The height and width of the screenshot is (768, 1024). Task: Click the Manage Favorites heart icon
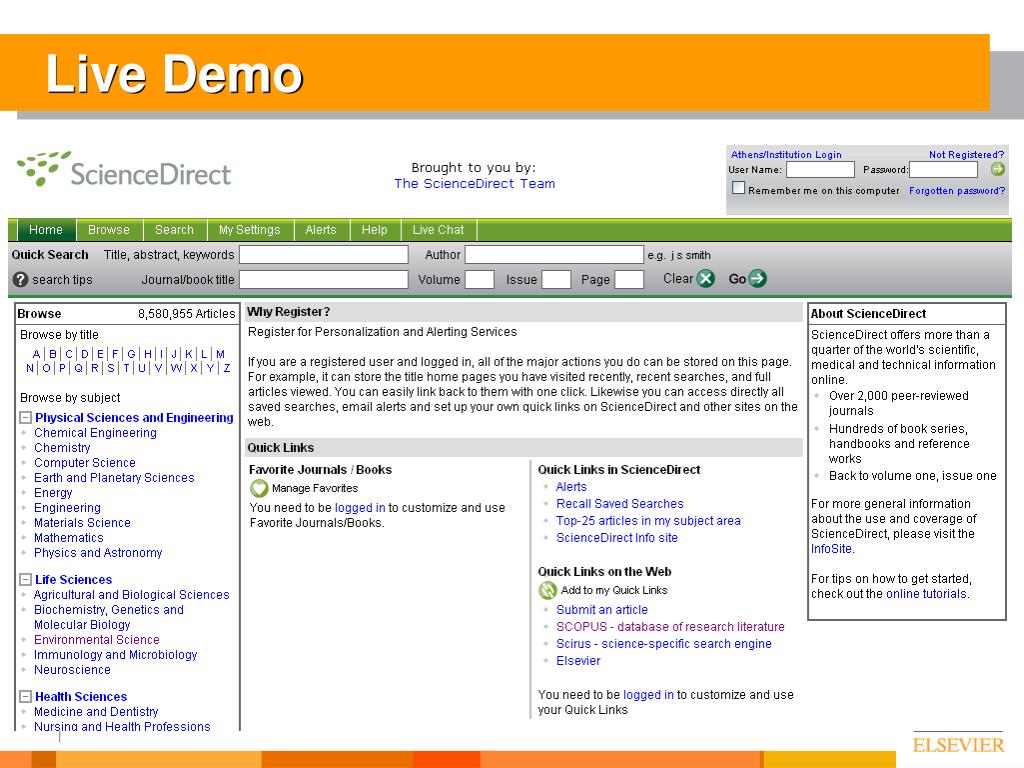click(259, 488)
